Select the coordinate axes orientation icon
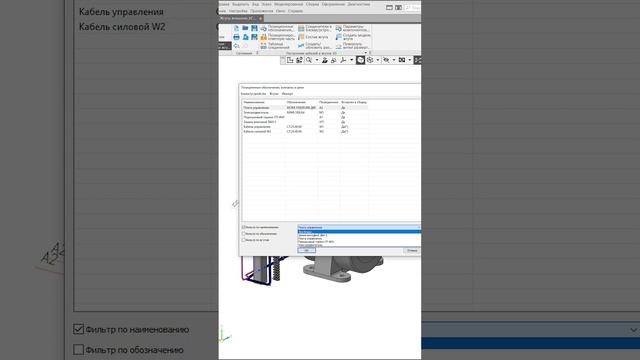The width and height of the screenshot is (640, 360). coord(343,60)
